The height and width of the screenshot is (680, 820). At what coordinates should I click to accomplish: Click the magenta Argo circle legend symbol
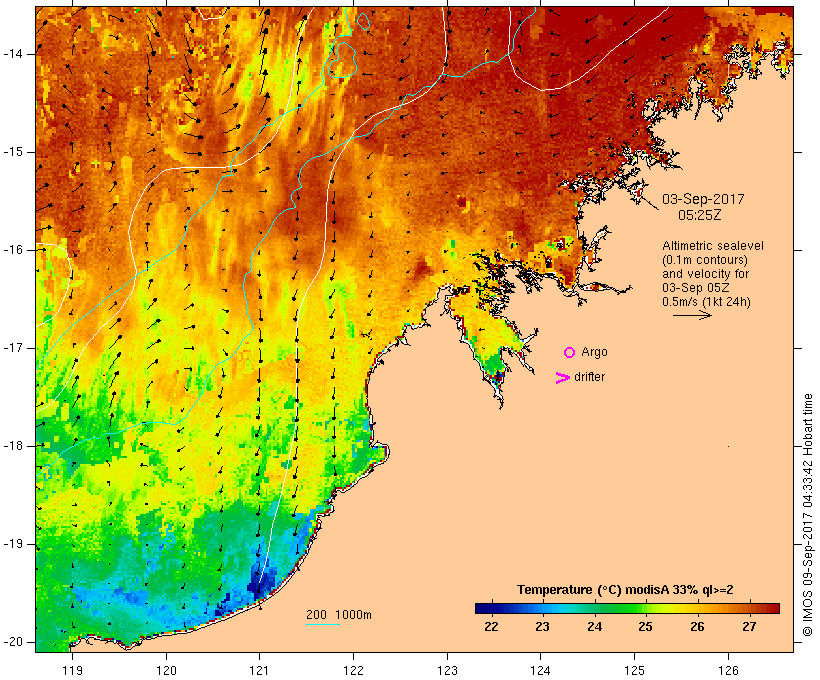(570, 353)
